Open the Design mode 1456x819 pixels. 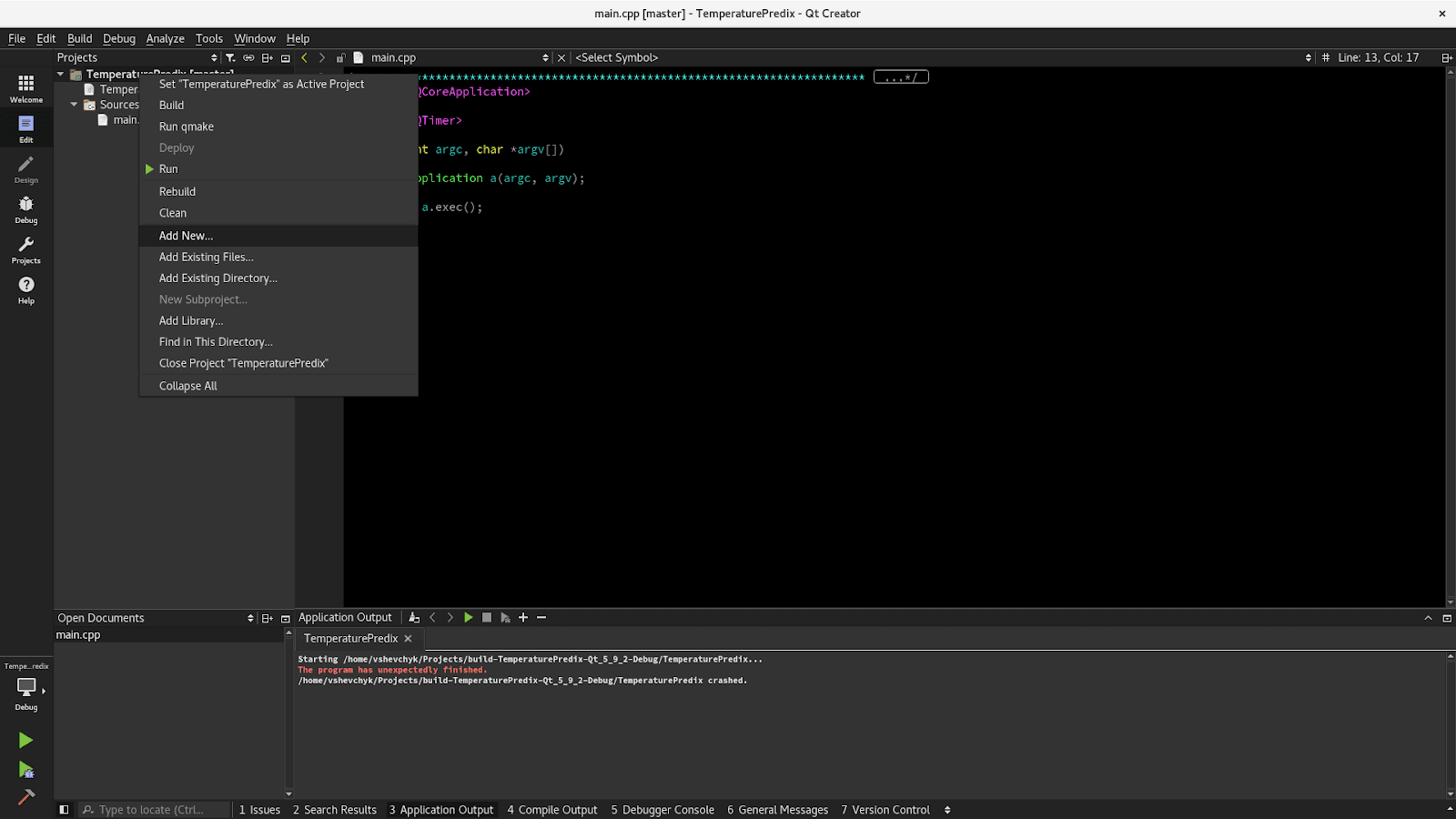25,168
